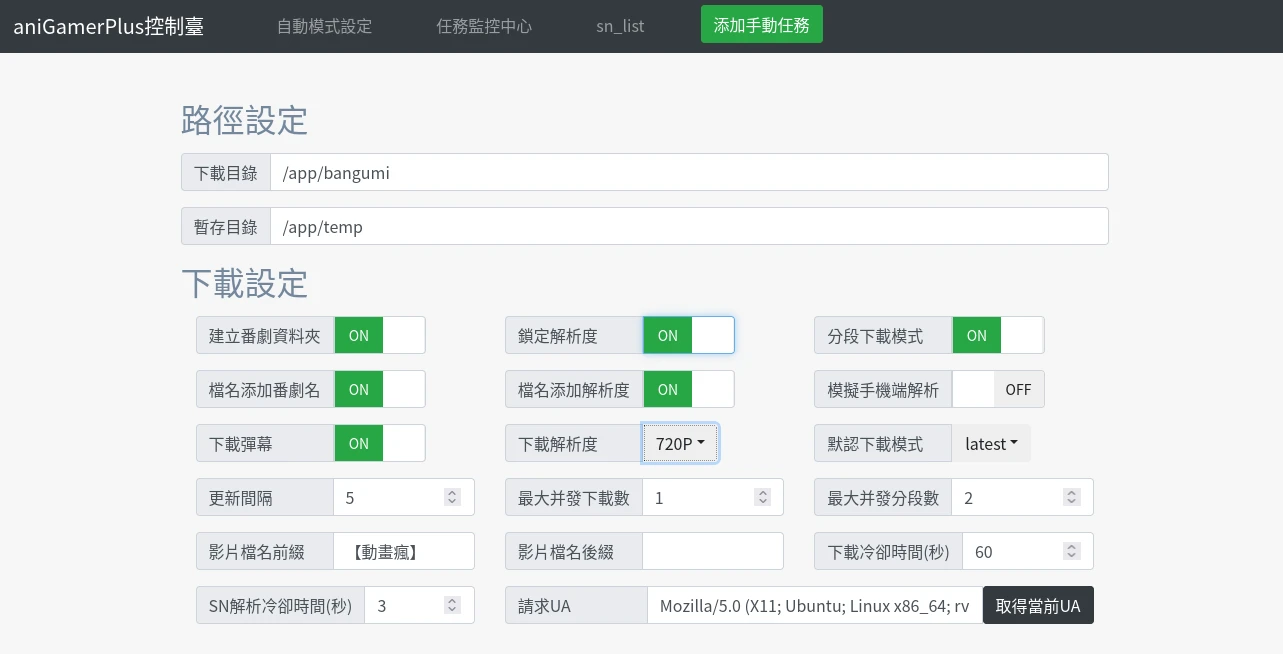Disable the 分段下載模式 switch
1283x654 pixels.
coord(998,336)
